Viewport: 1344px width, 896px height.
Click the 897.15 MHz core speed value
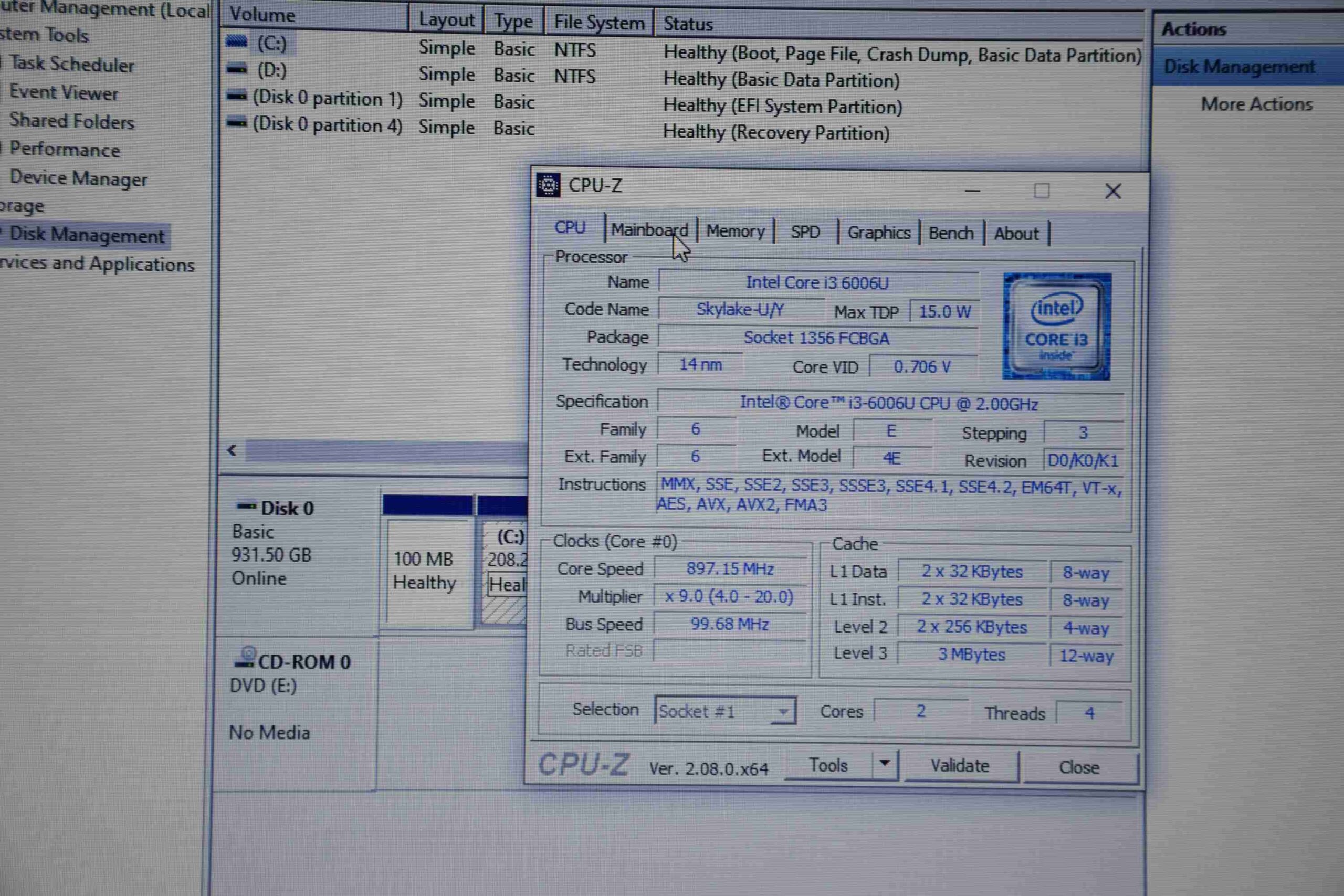(730, 568)
